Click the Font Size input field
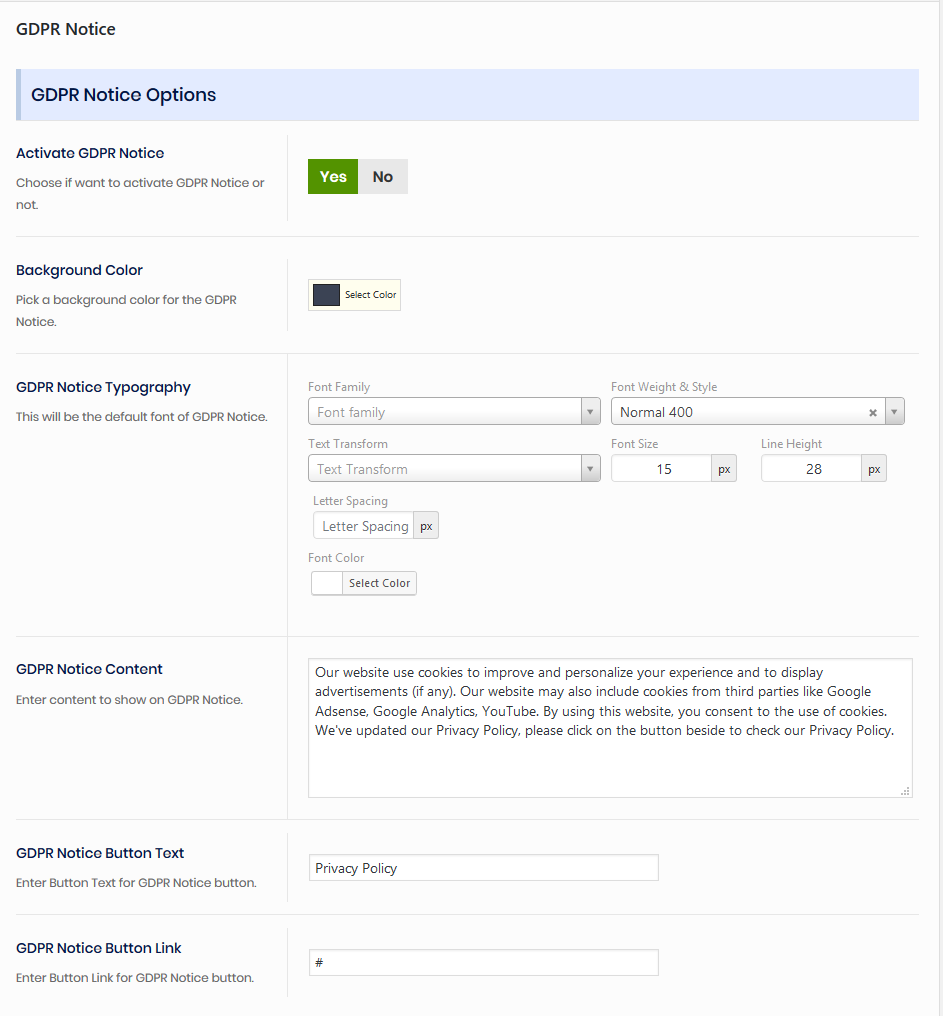This screenshot has width=943, height=1016. point(662,469)
